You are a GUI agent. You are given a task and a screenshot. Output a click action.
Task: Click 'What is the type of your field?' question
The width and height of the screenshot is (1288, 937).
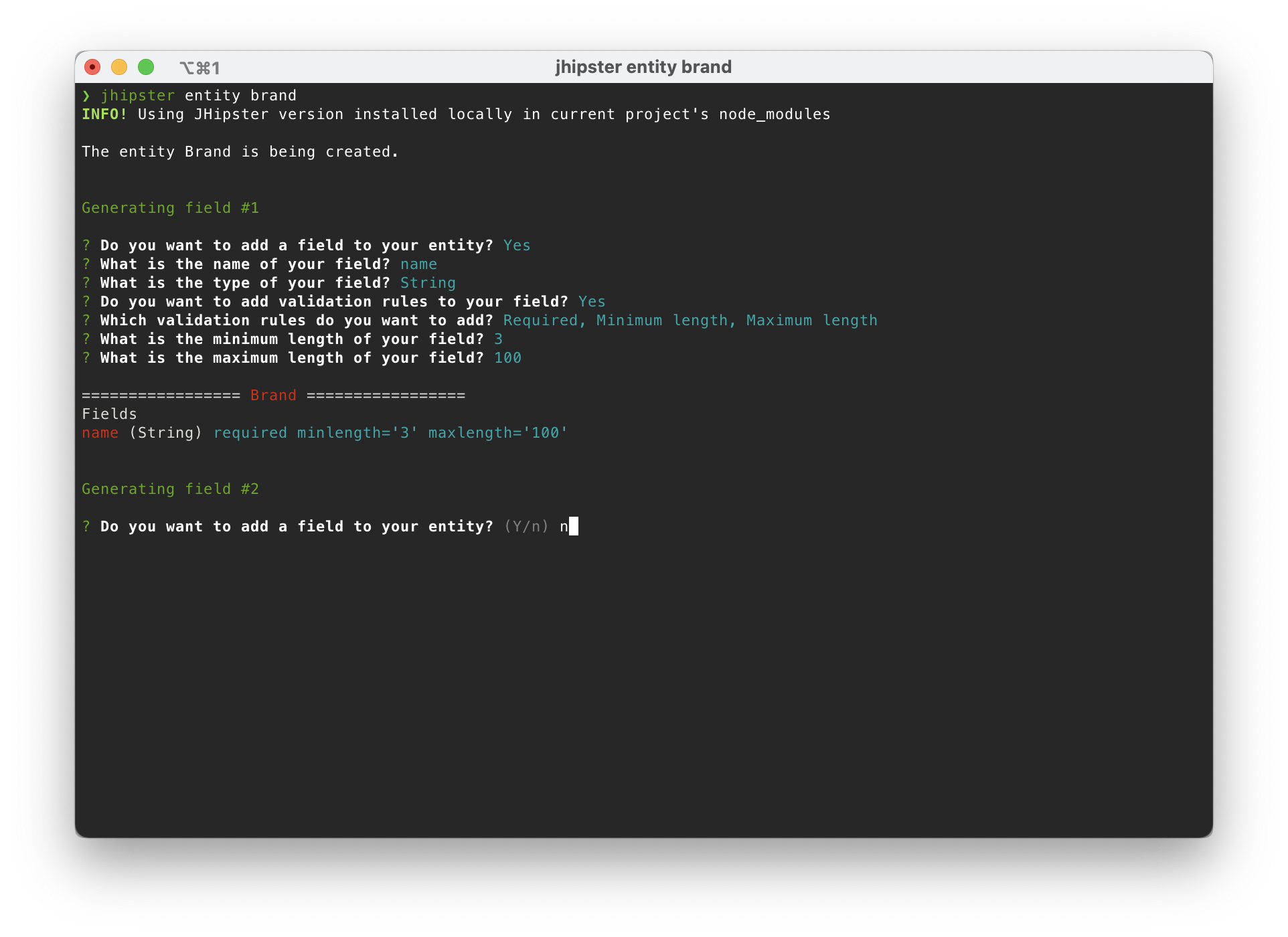pyautogui.click(x=245, y=283)
